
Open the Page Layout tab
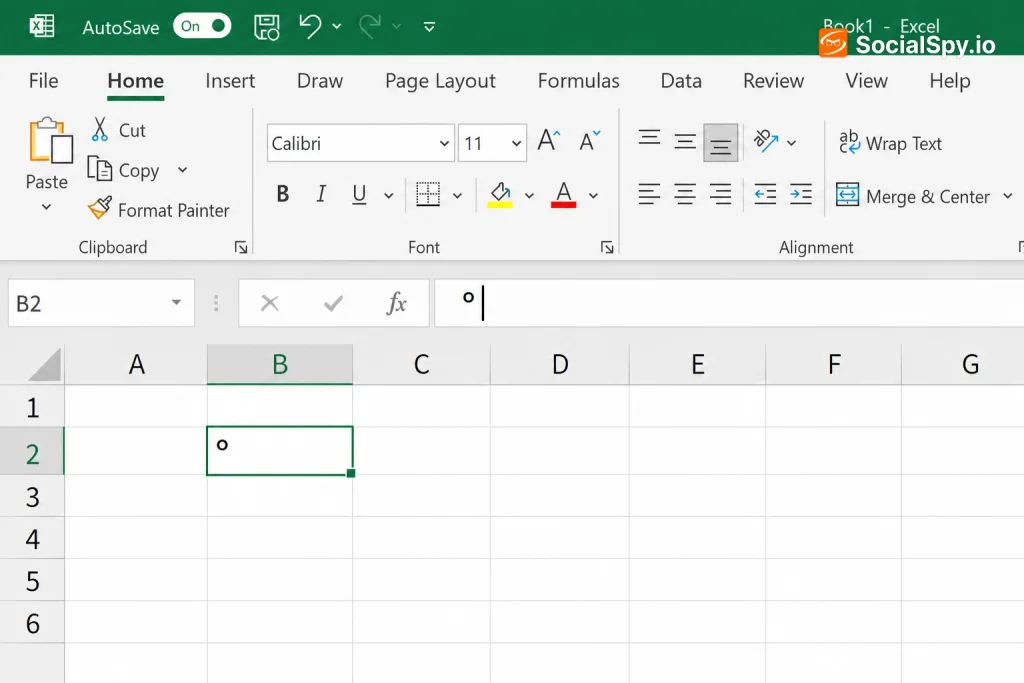(x=440, y=80)
